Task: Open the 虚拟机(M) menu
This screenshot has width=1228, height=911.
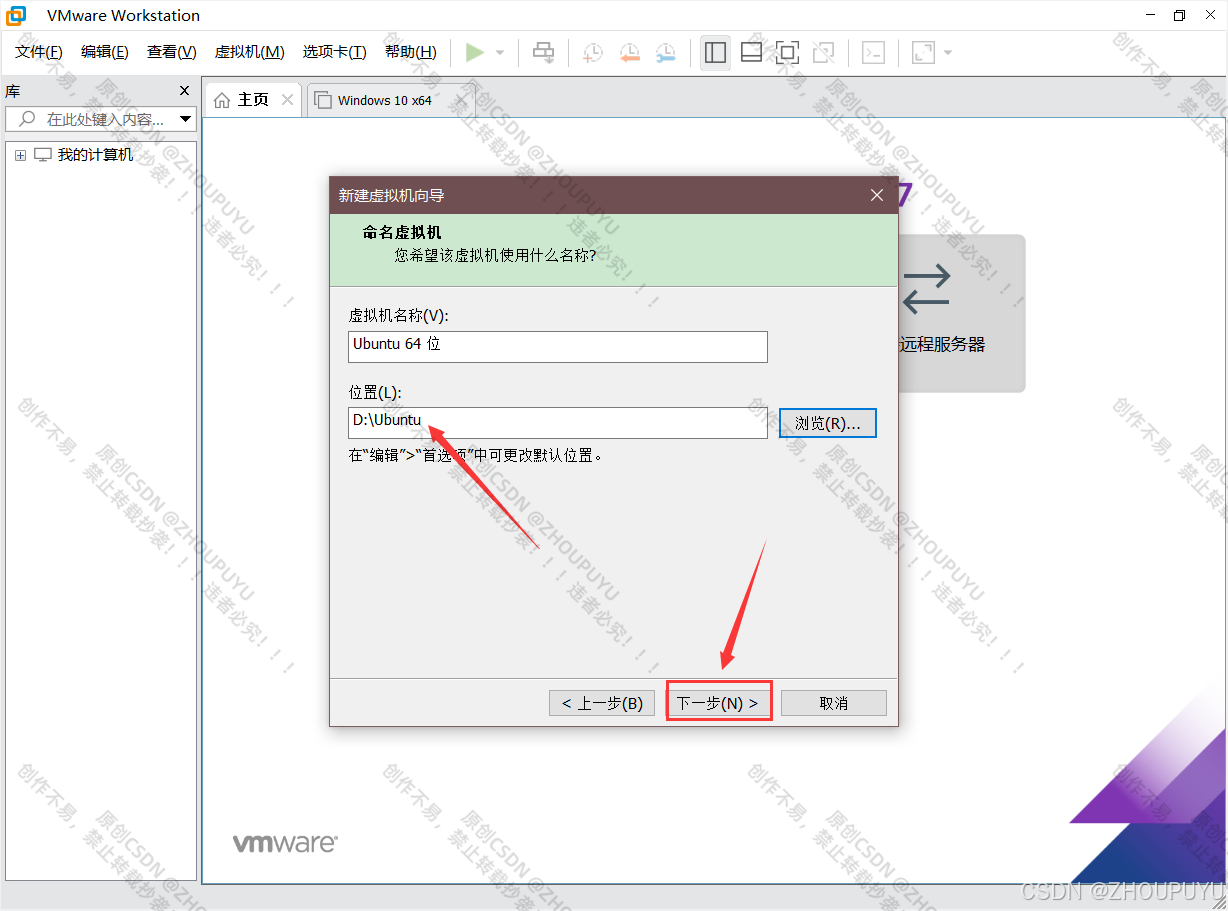Action: (250, 52)
